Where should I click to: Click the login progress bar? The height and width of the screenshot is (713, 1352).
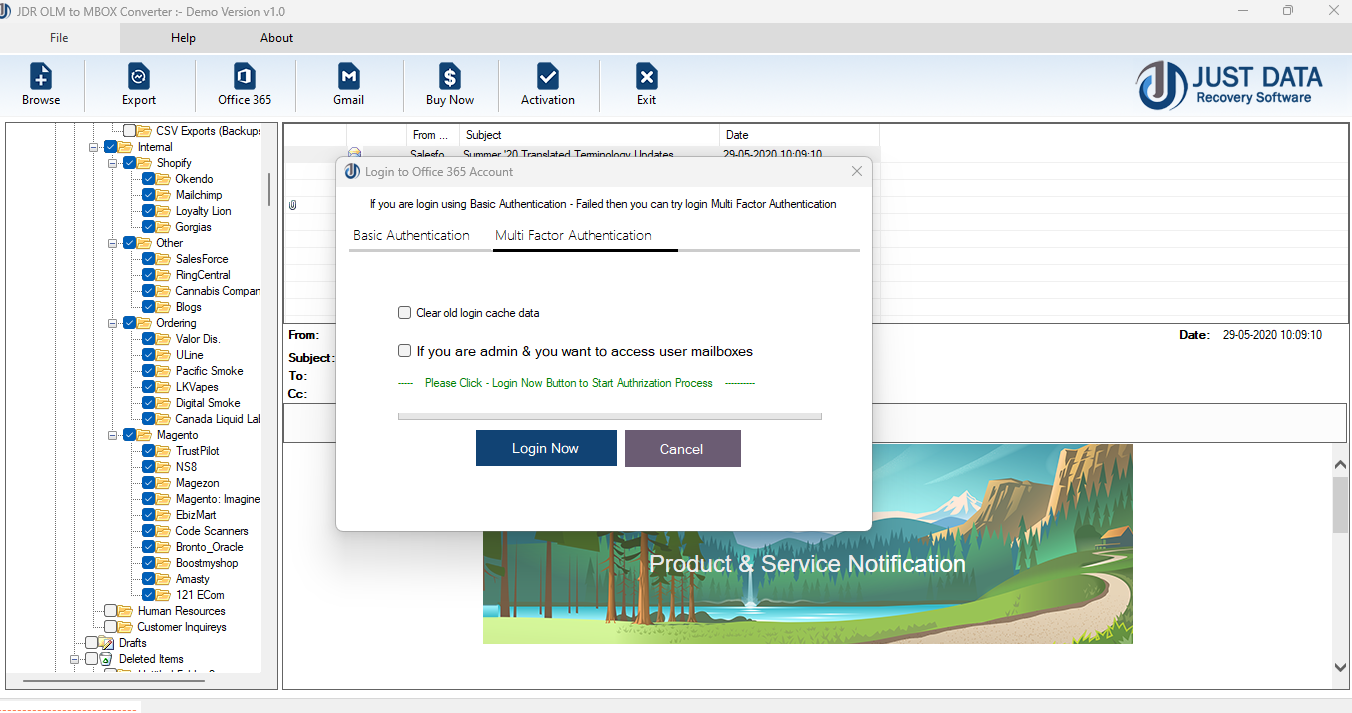[x=610, y=416]
